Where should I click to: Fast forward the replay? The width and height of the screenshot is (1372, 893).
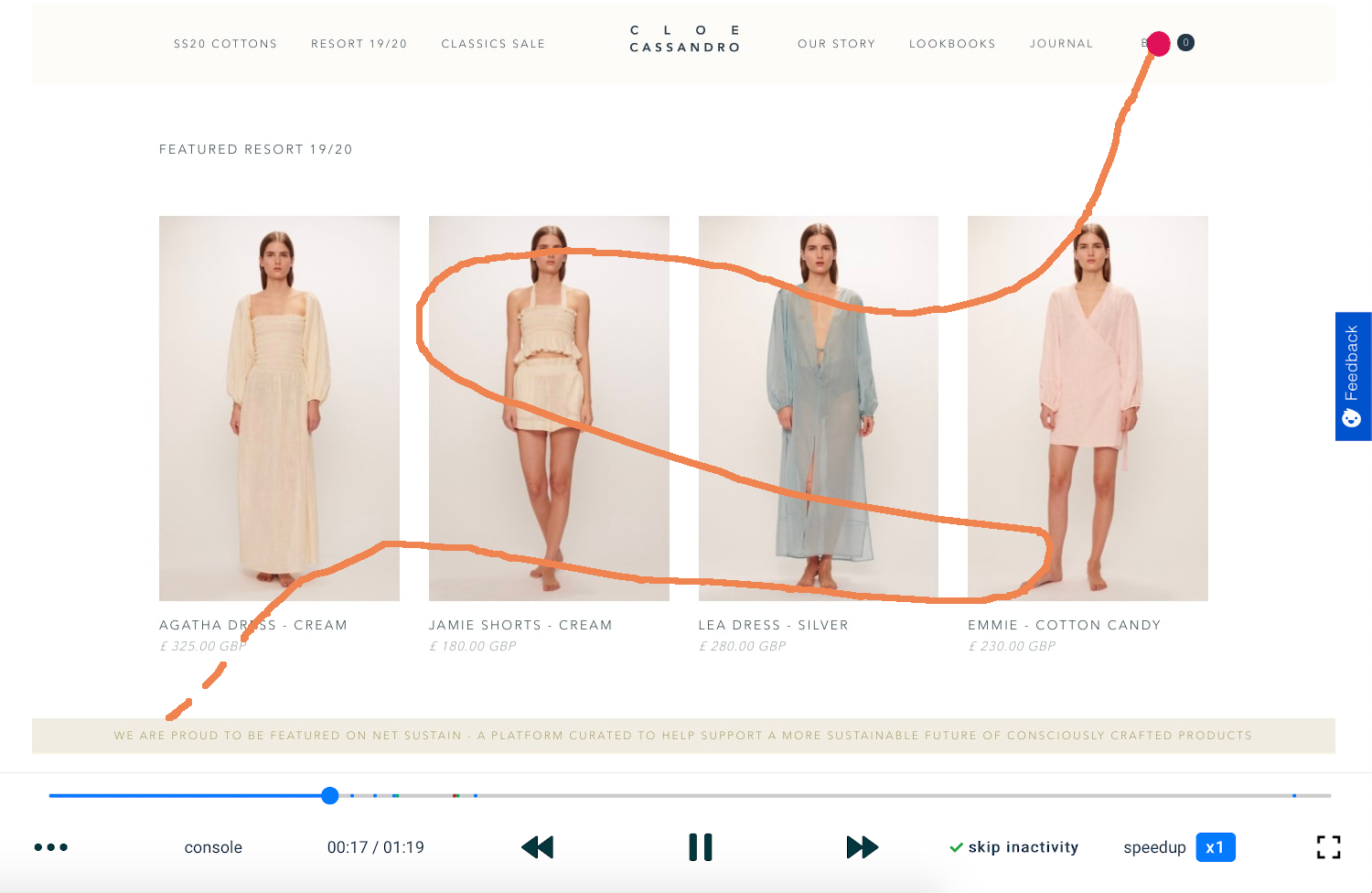point(863,847)
